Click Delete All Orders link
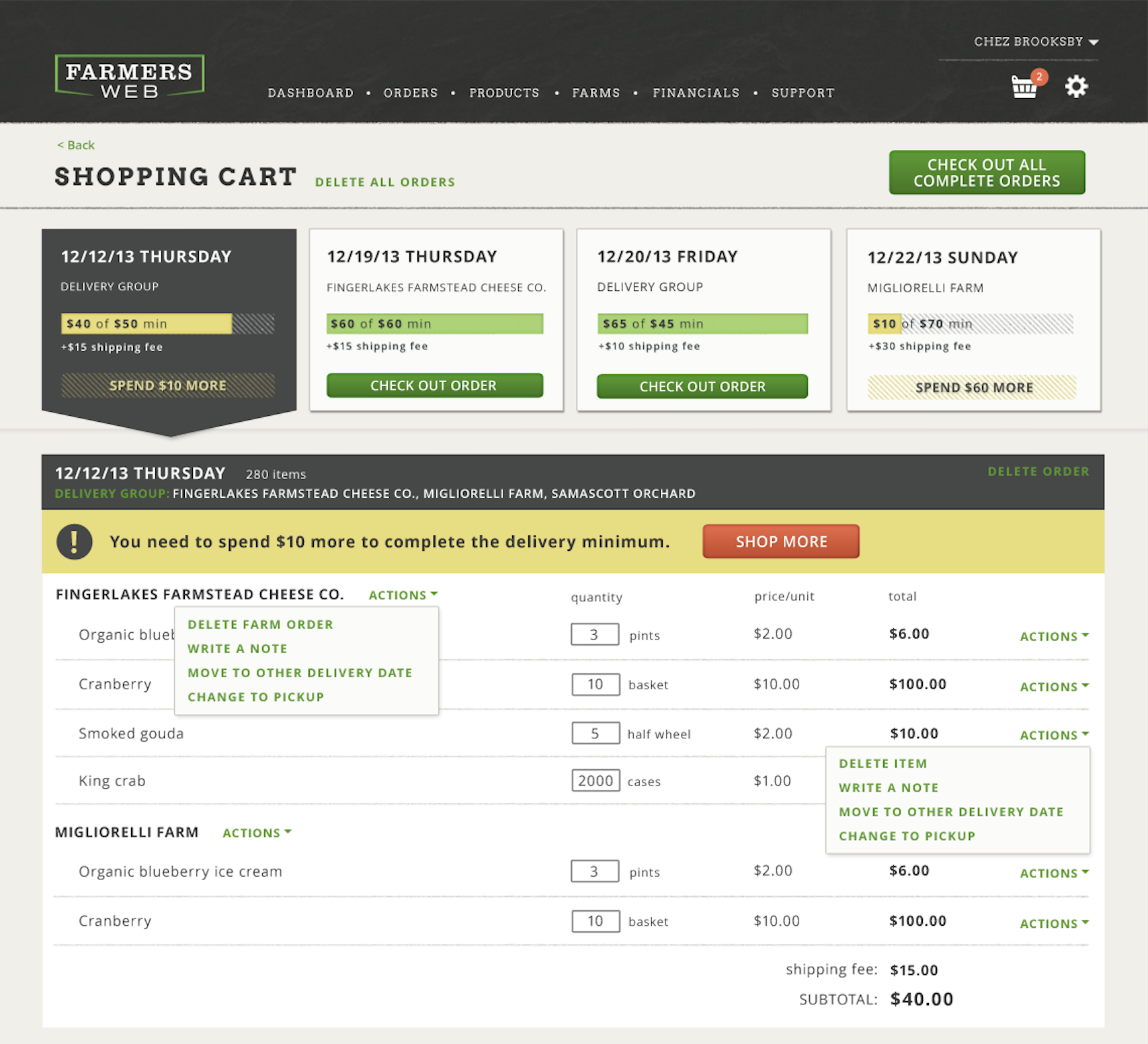Image resolution: width=1148 pixels, height=1044 pixels. pos(385,182)
